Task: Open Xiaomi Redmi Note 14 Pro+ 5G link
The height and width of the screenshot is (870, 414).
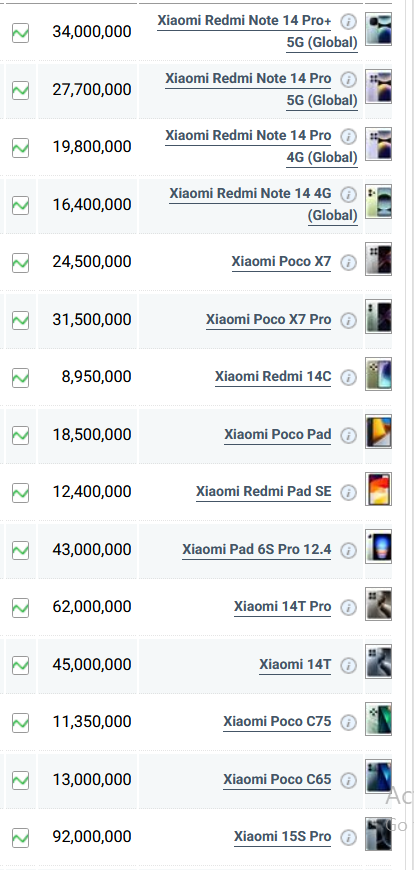Action: click(x=257, y=32)
